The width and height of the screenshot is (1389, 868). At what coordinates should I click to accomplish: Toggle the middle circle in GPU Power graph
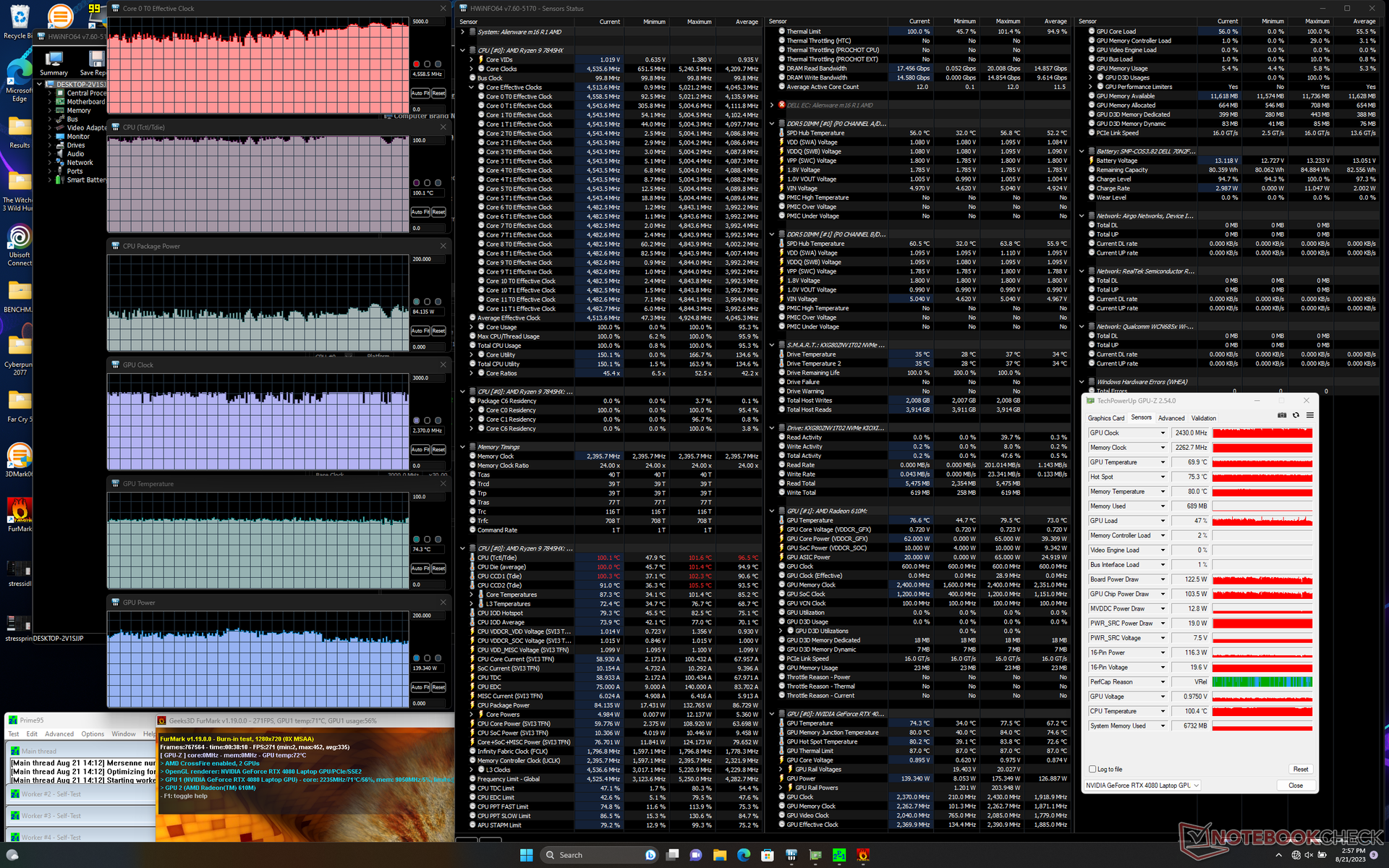coord(427,658)
